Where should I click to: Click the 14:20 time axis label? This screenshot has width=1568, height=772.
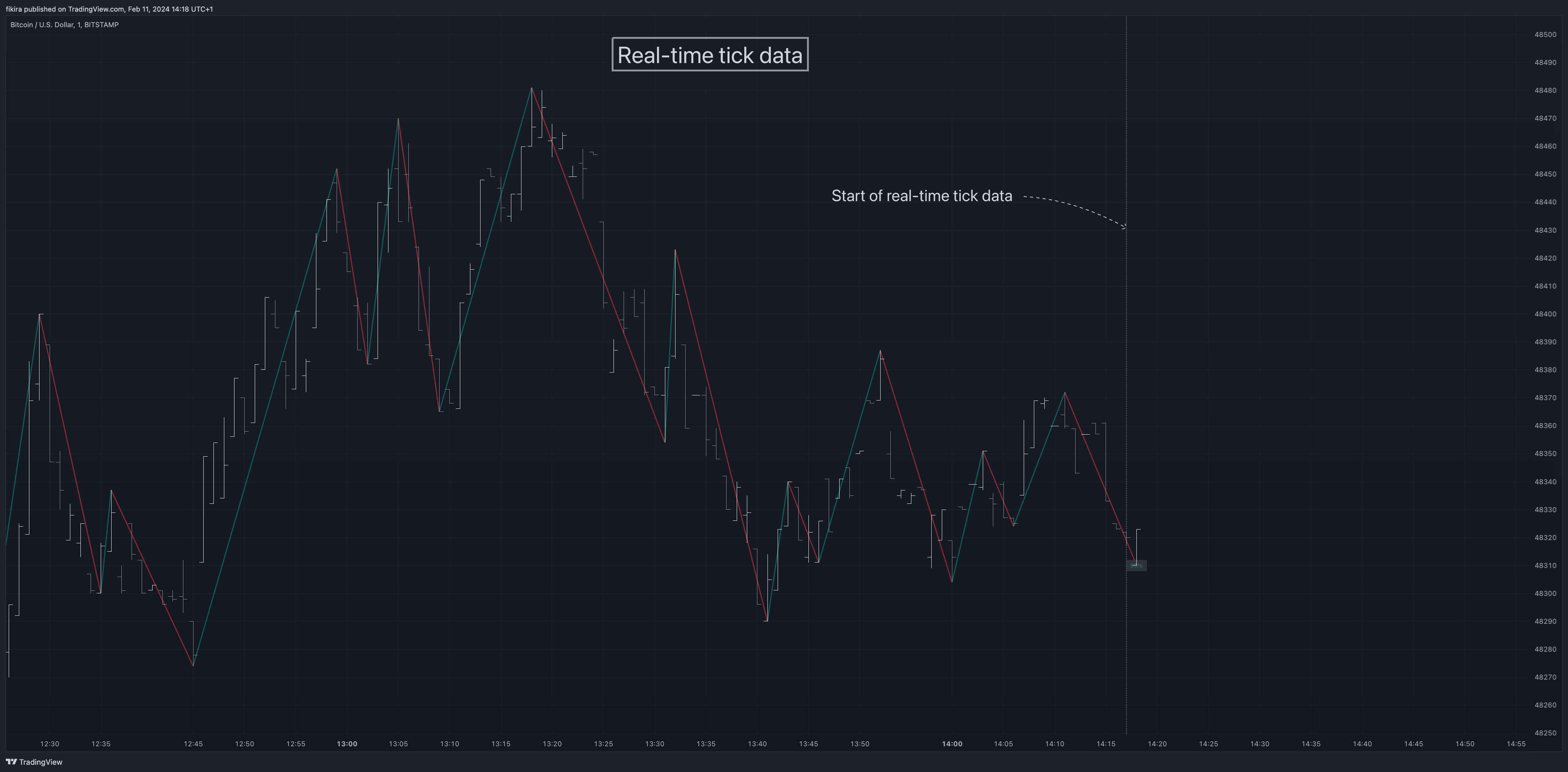click(x=1157, y=744)
